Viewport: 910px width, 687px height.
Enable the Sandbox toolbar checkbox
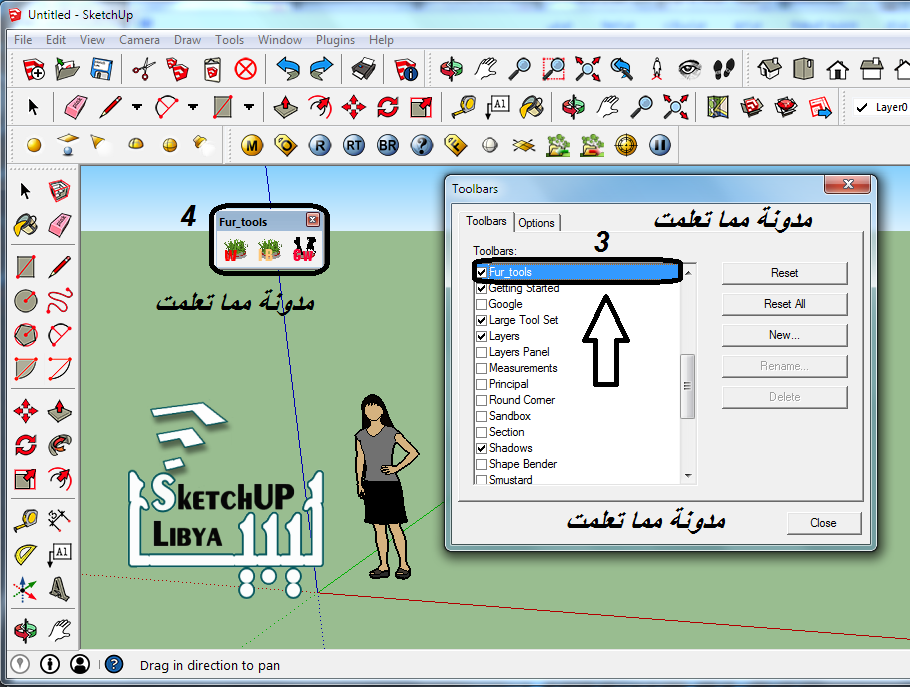click(x=482, y=415)
